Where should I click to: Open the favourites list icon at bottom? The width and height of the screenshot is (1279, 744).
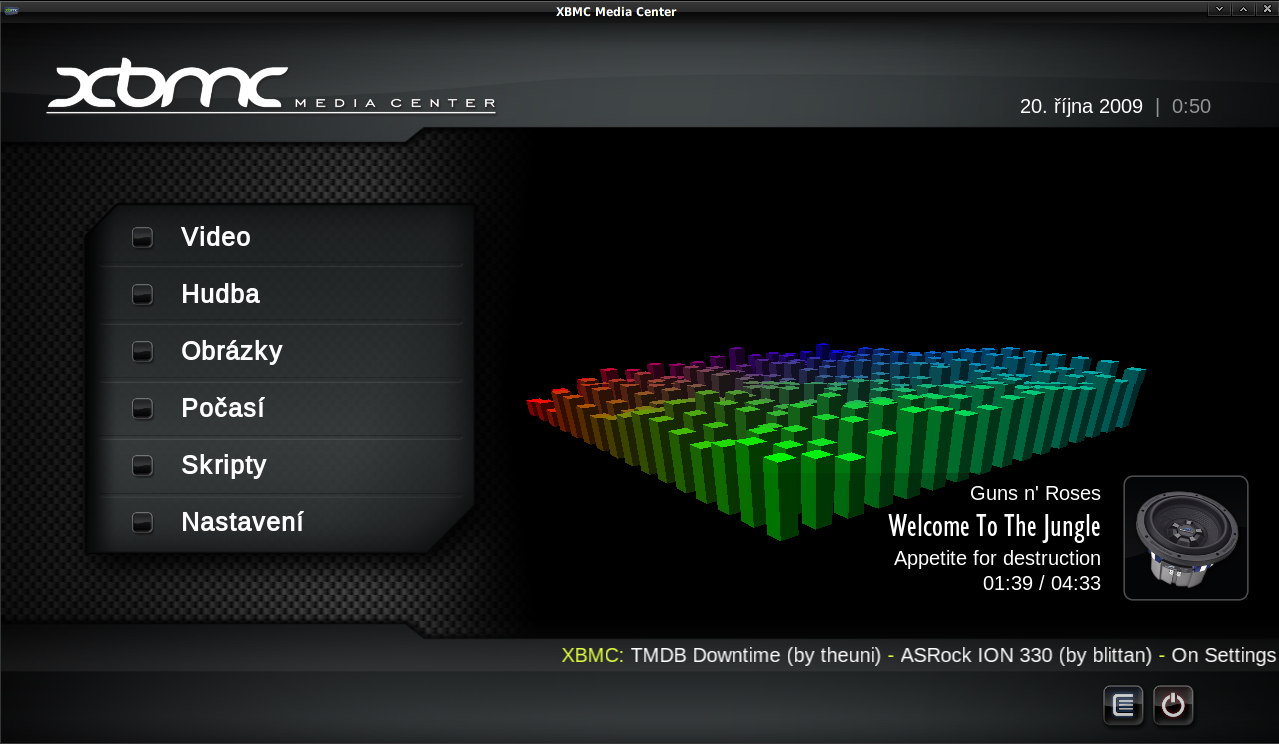[1123, 705]
